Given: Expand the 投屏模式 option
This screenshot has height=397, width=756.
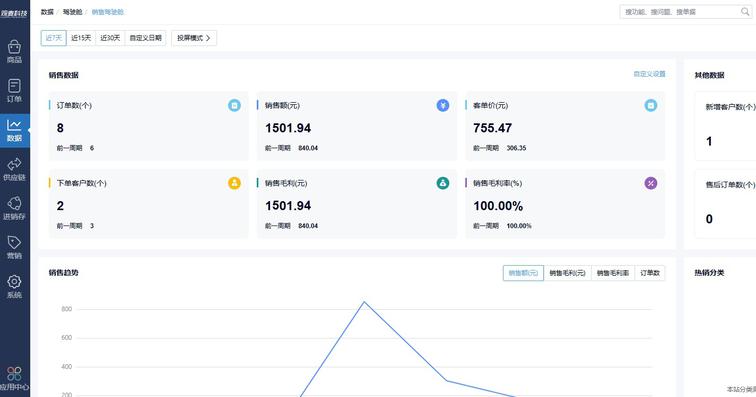Looking at the screenshot, I should (194, 38).
